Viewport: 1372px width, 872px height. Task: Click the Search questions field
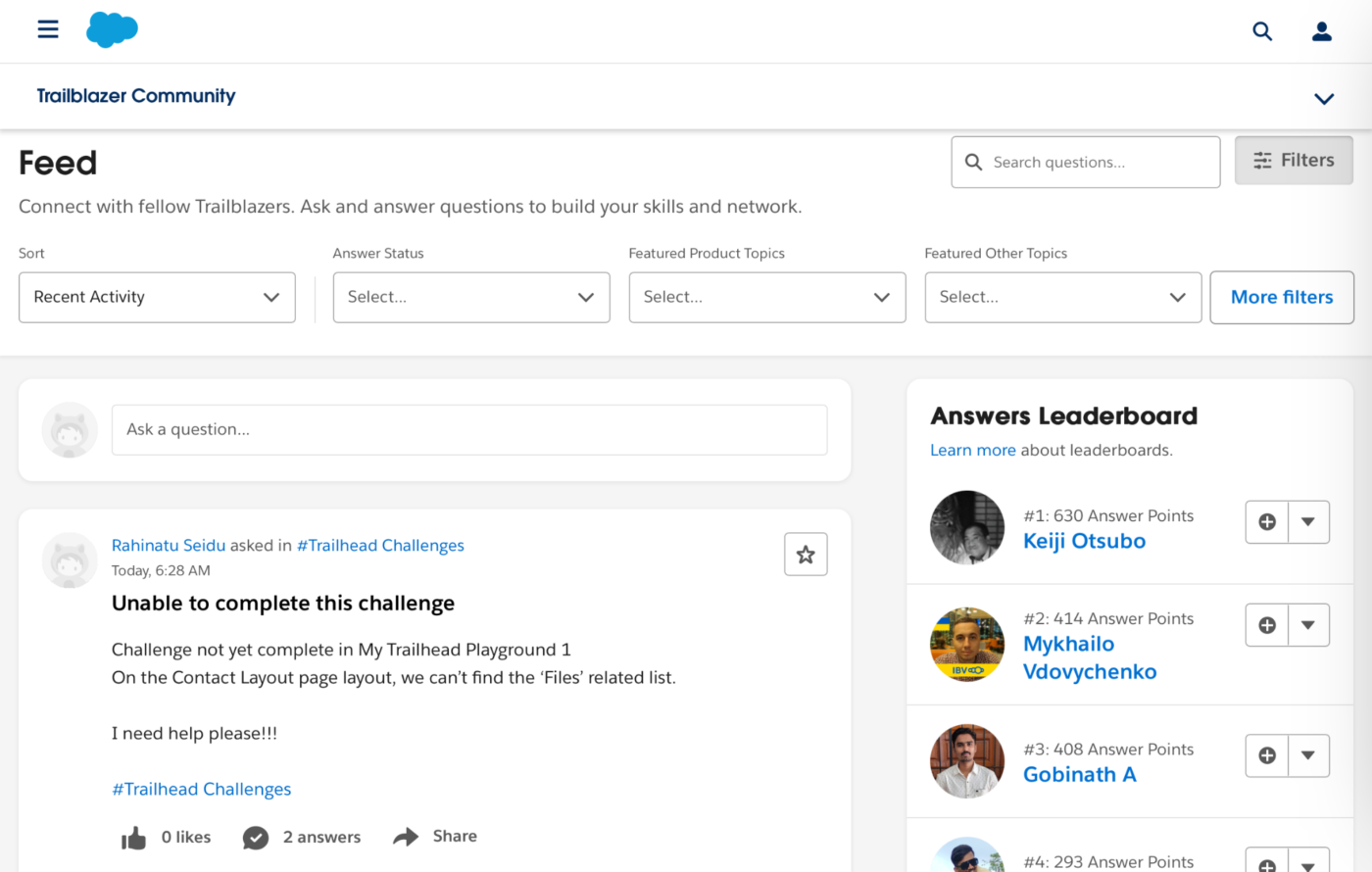point(1086,162)
